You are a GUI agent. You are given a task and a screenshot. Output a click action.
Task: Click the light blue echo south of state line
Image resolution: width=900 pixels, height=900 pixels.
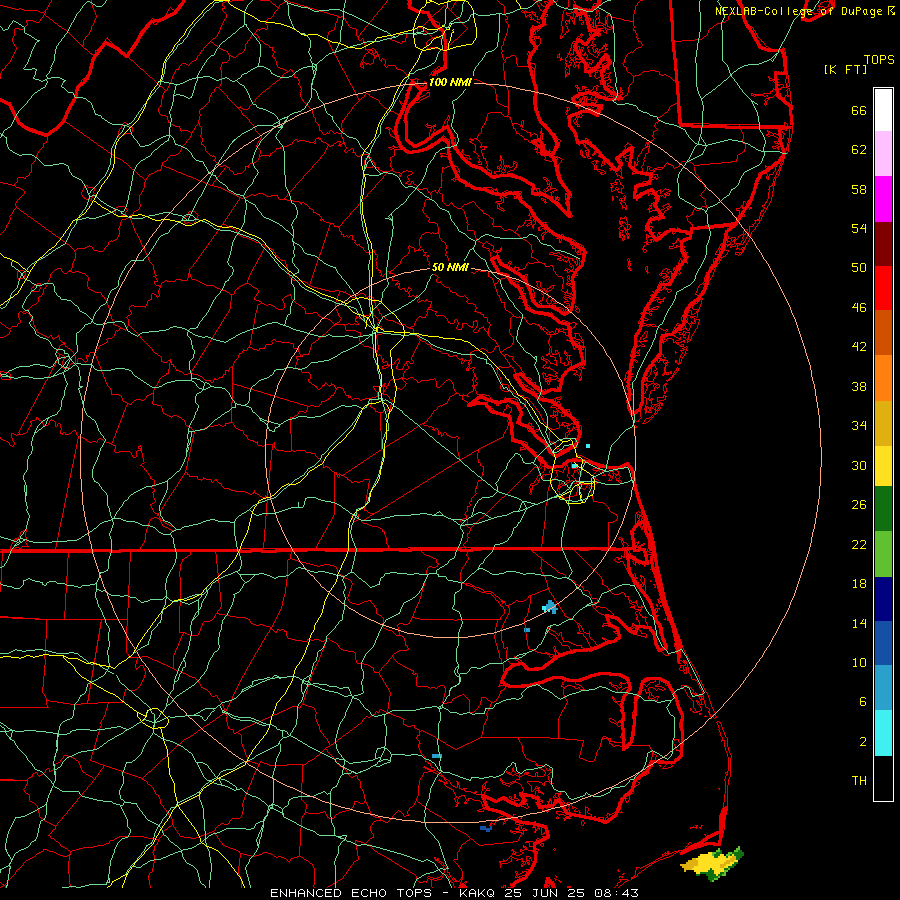[550, 607]
